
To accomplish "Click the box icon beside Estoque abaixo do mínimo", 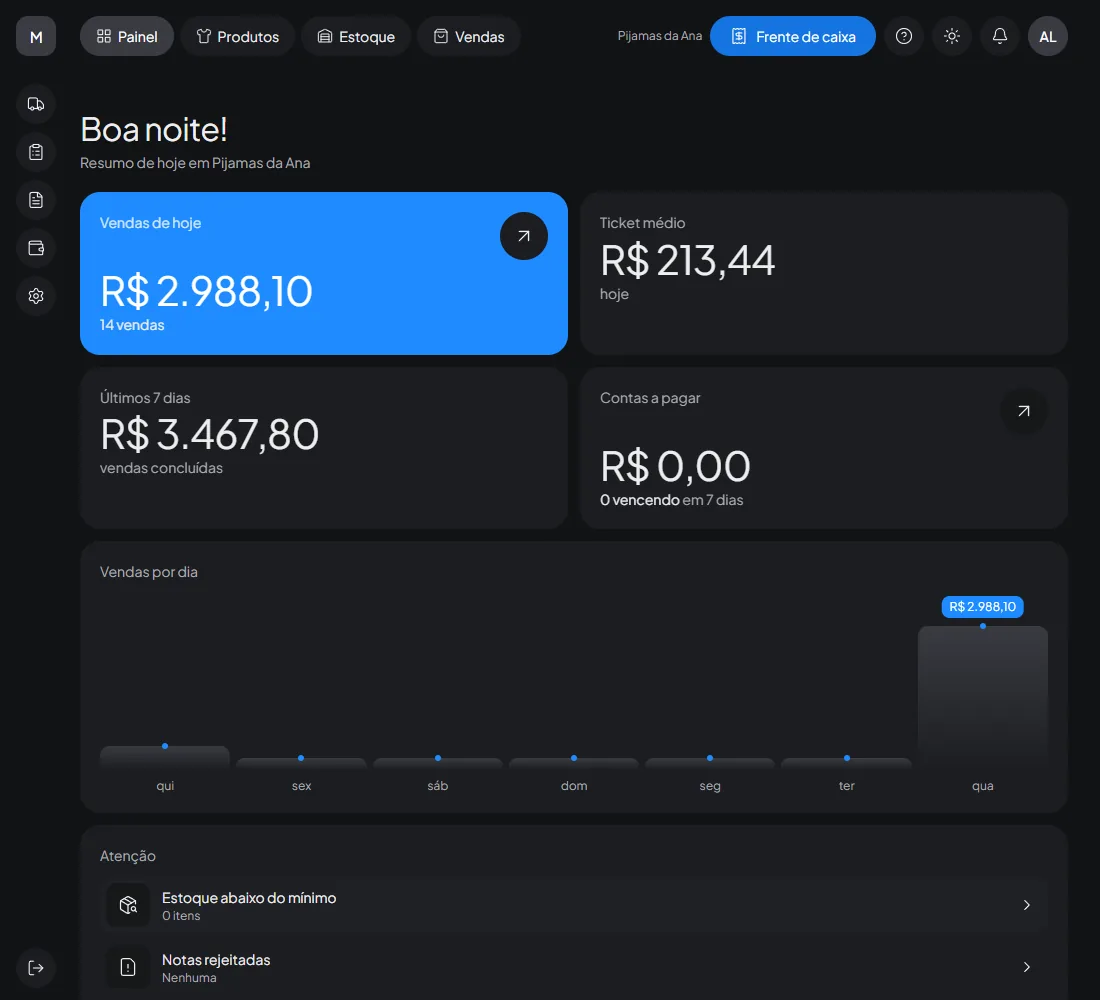I will 128,905.
